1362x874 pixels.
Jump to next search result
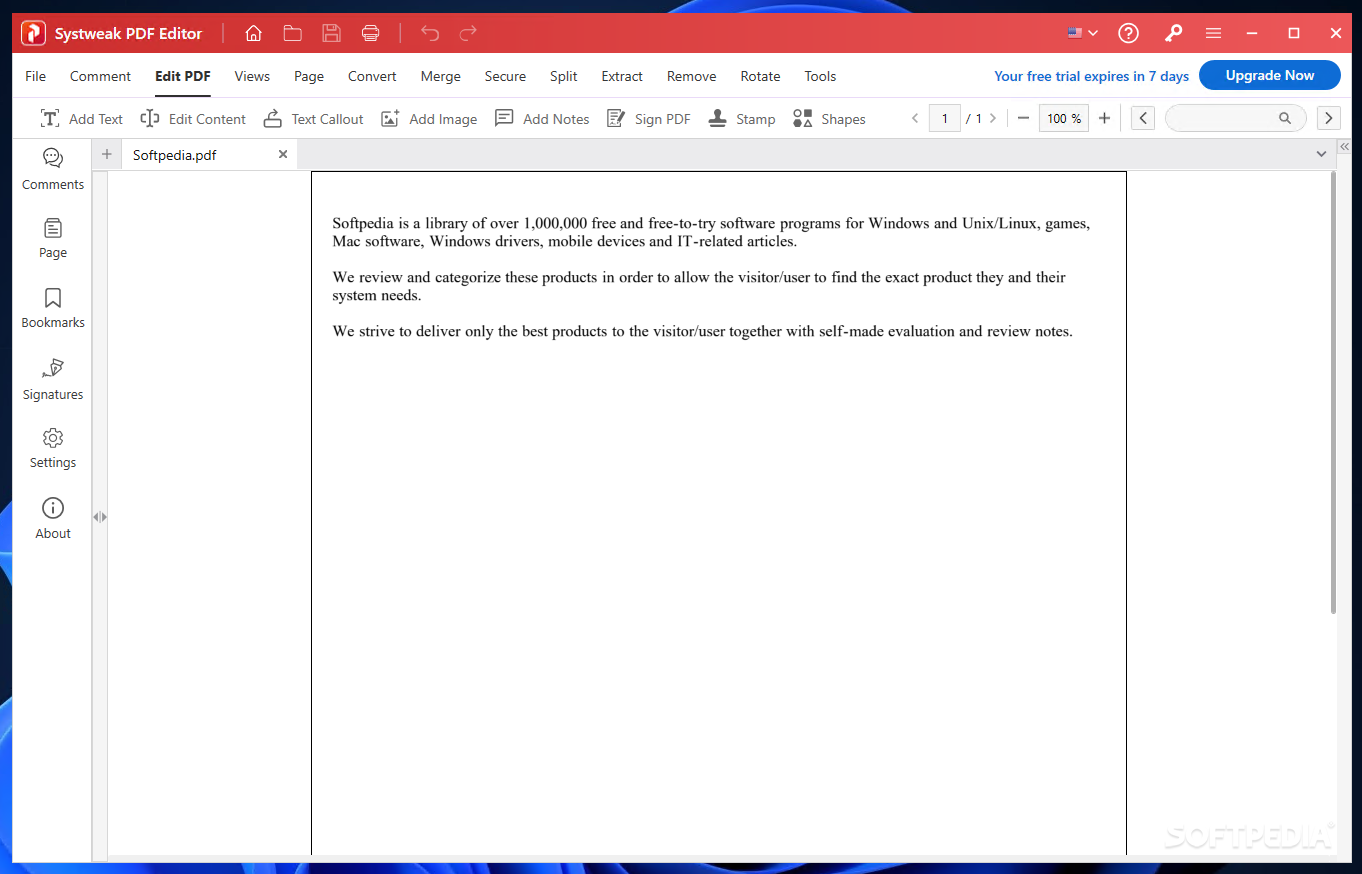click(x=1328, y=119)
